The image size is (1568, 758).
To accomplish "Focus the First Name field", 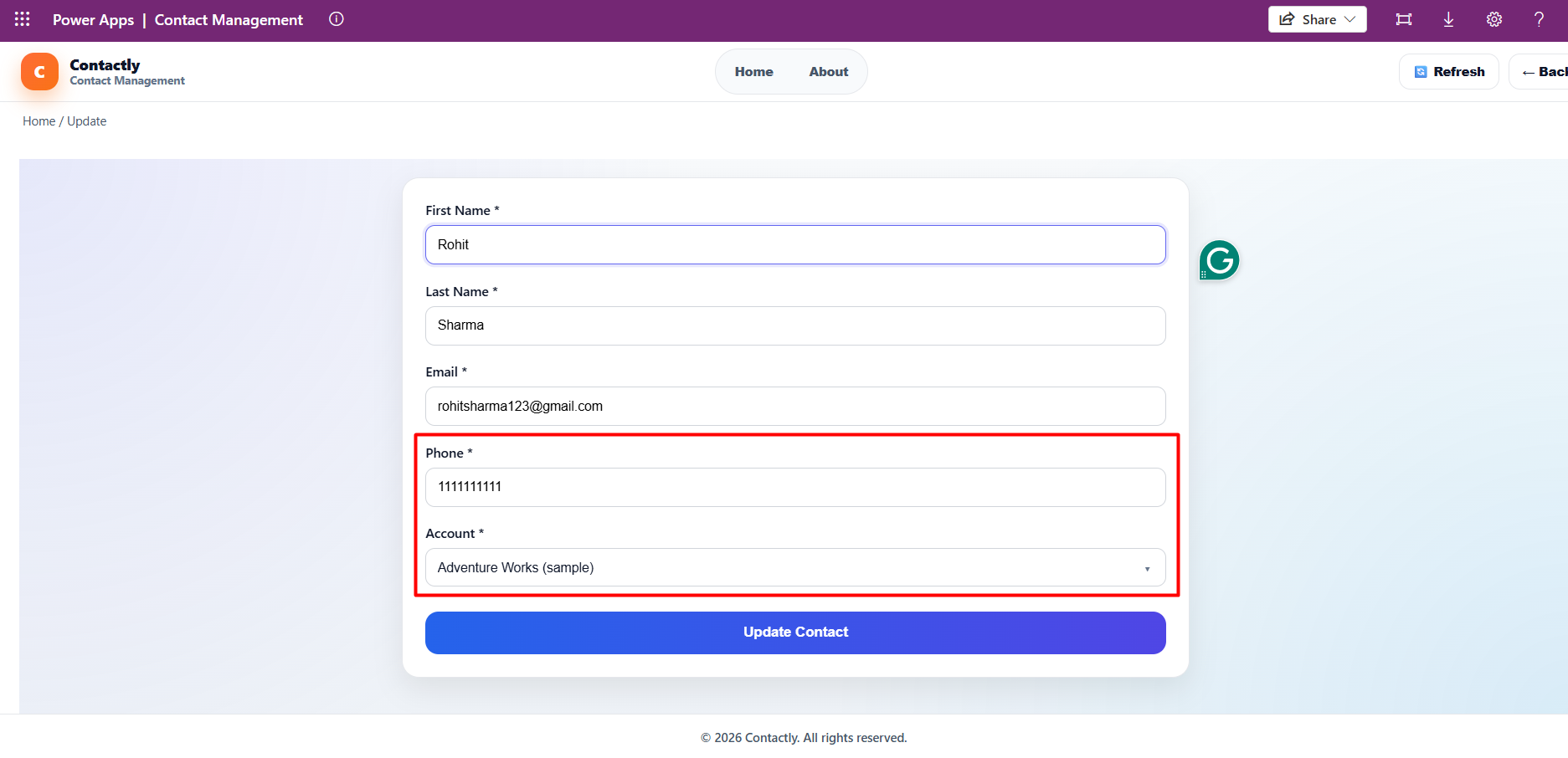I will click(794, 244).
